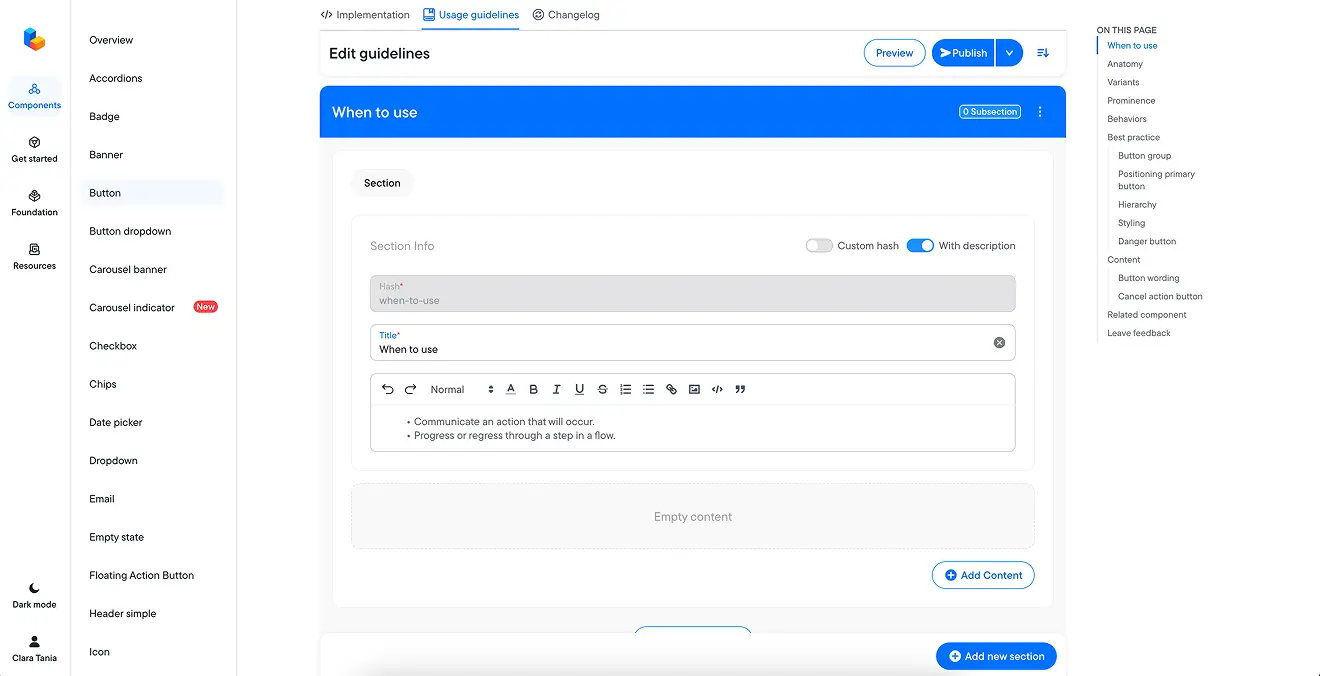Expand the Publish dropdown arrow

[x=1010, y=53]
